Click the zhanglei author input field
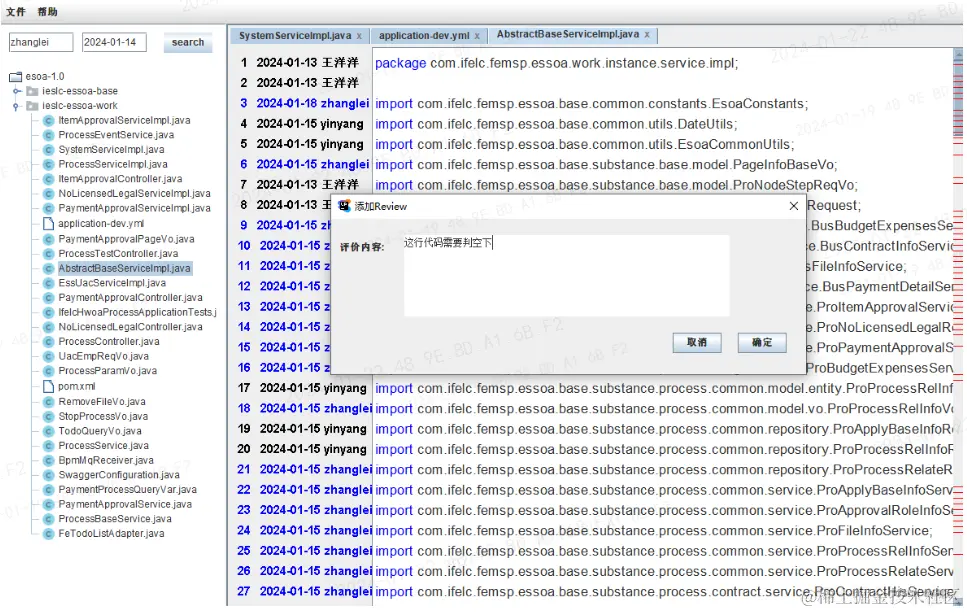This screenshot has height=613, width=967. pyautogui.click(x=41, y=42)
